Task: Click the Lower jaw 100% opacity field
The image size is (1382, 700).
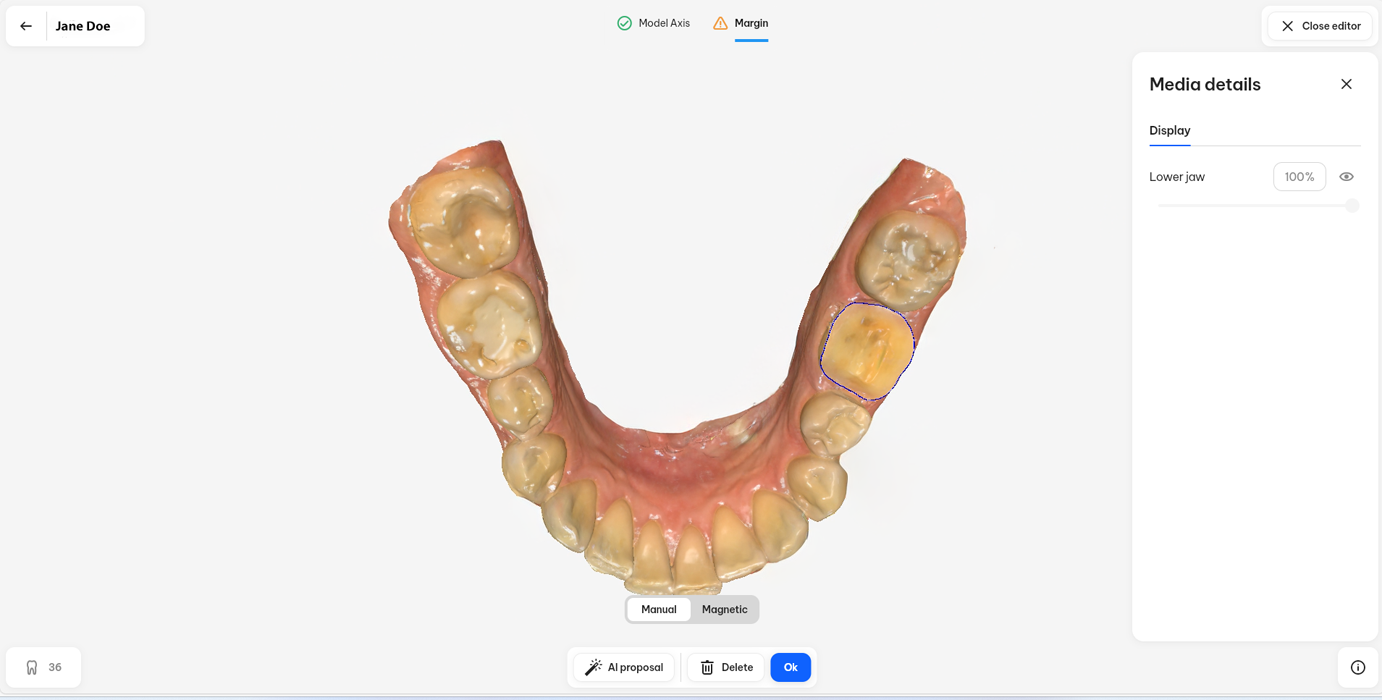Action: coord(1299,177)
